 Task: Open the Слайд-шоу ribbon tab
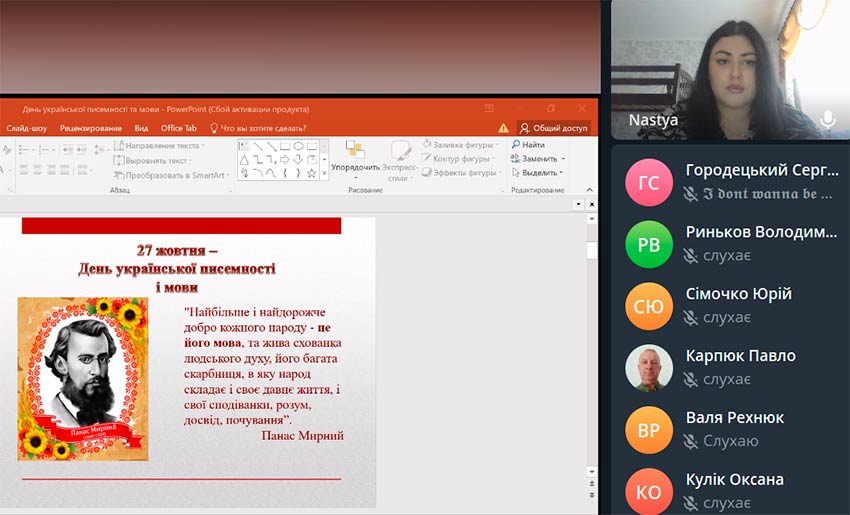(26, 128)
